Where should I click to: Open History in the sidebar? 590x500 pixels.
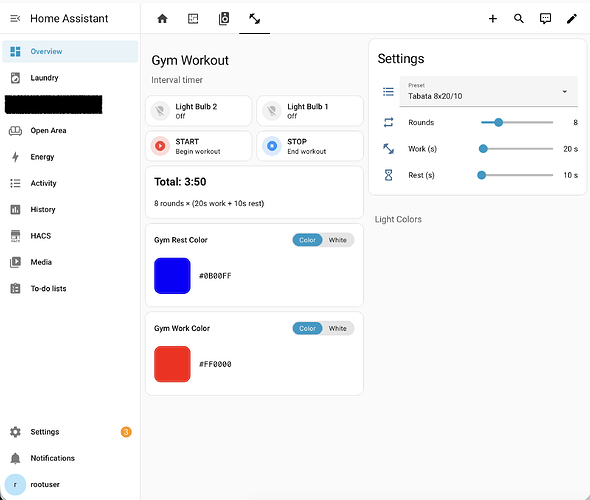click(x=70, y=210)
